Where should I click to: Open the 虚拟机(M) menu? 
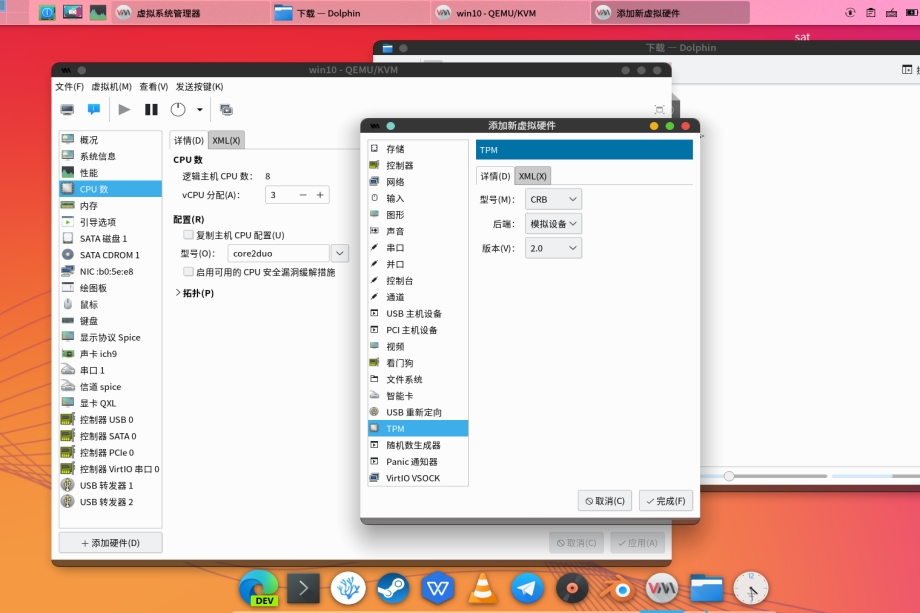coord(111,87)
